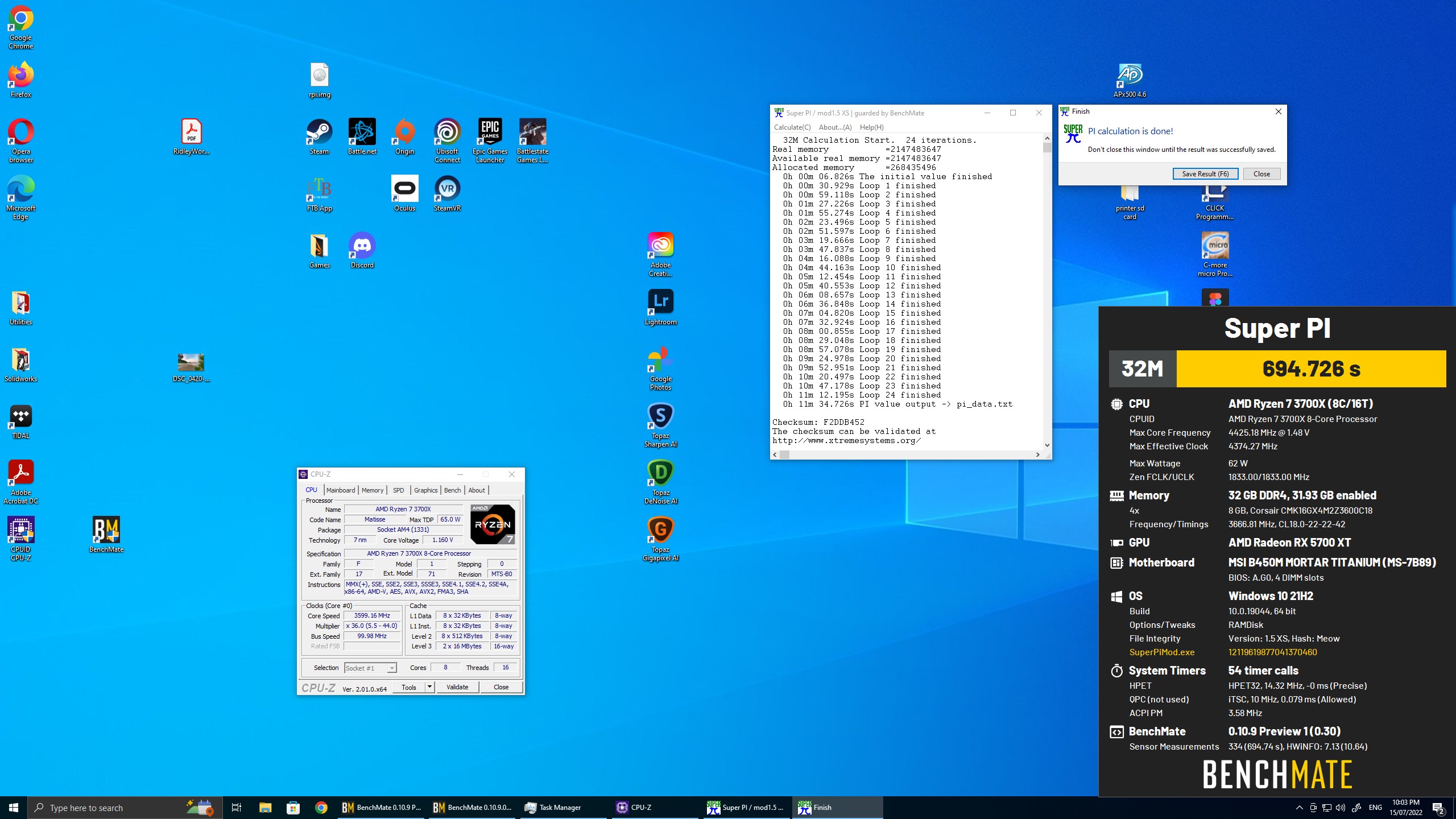Select the Steam desktop shortcut

pos(319,136)
